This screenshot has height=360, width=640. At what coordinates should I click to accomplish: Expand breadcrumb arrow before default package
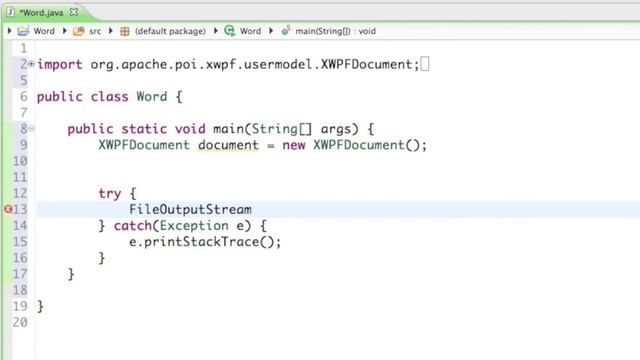click(x=111, y=31)
